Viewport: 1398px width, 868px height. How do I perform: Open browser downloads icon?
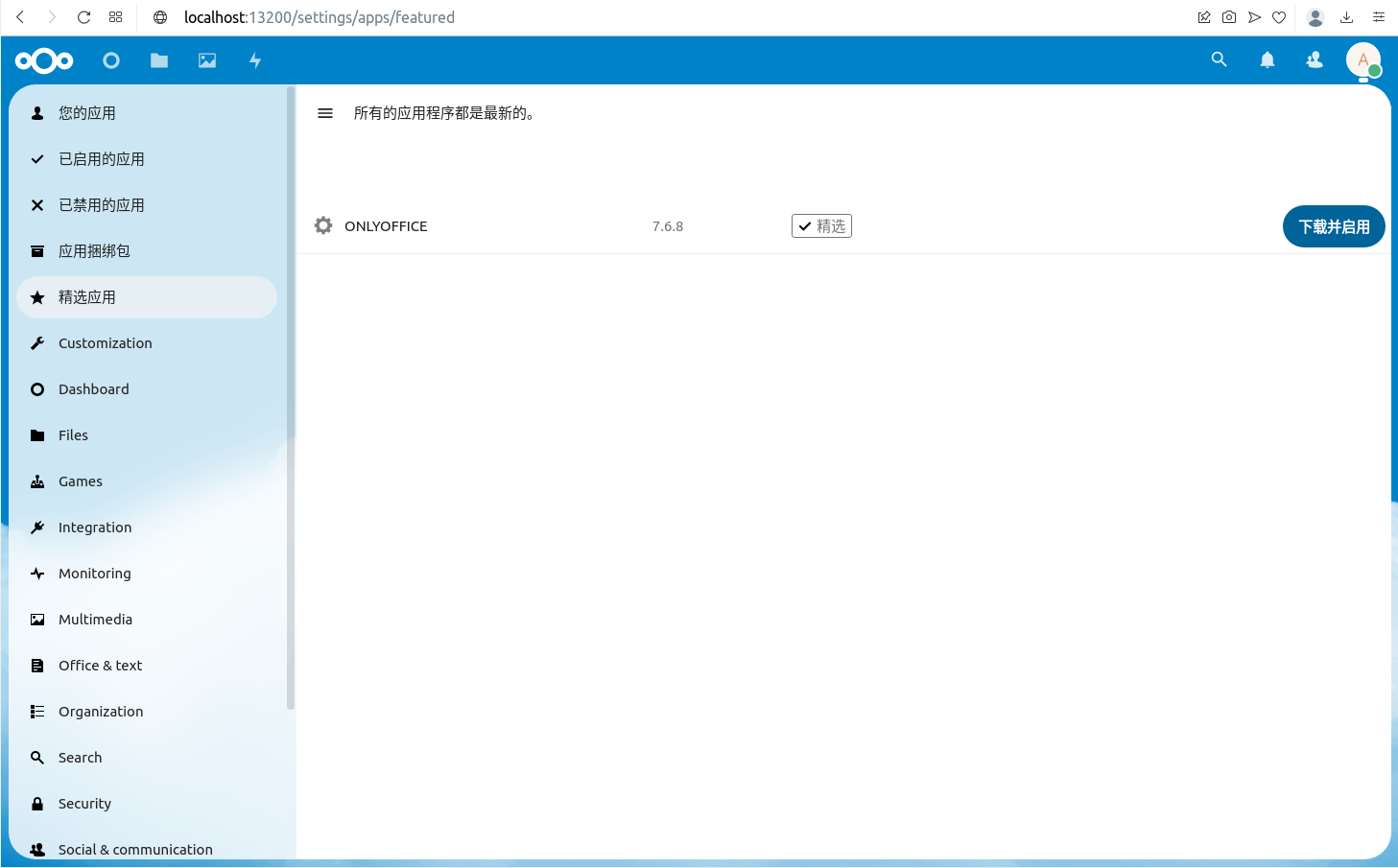click(x=1347, y=17)
